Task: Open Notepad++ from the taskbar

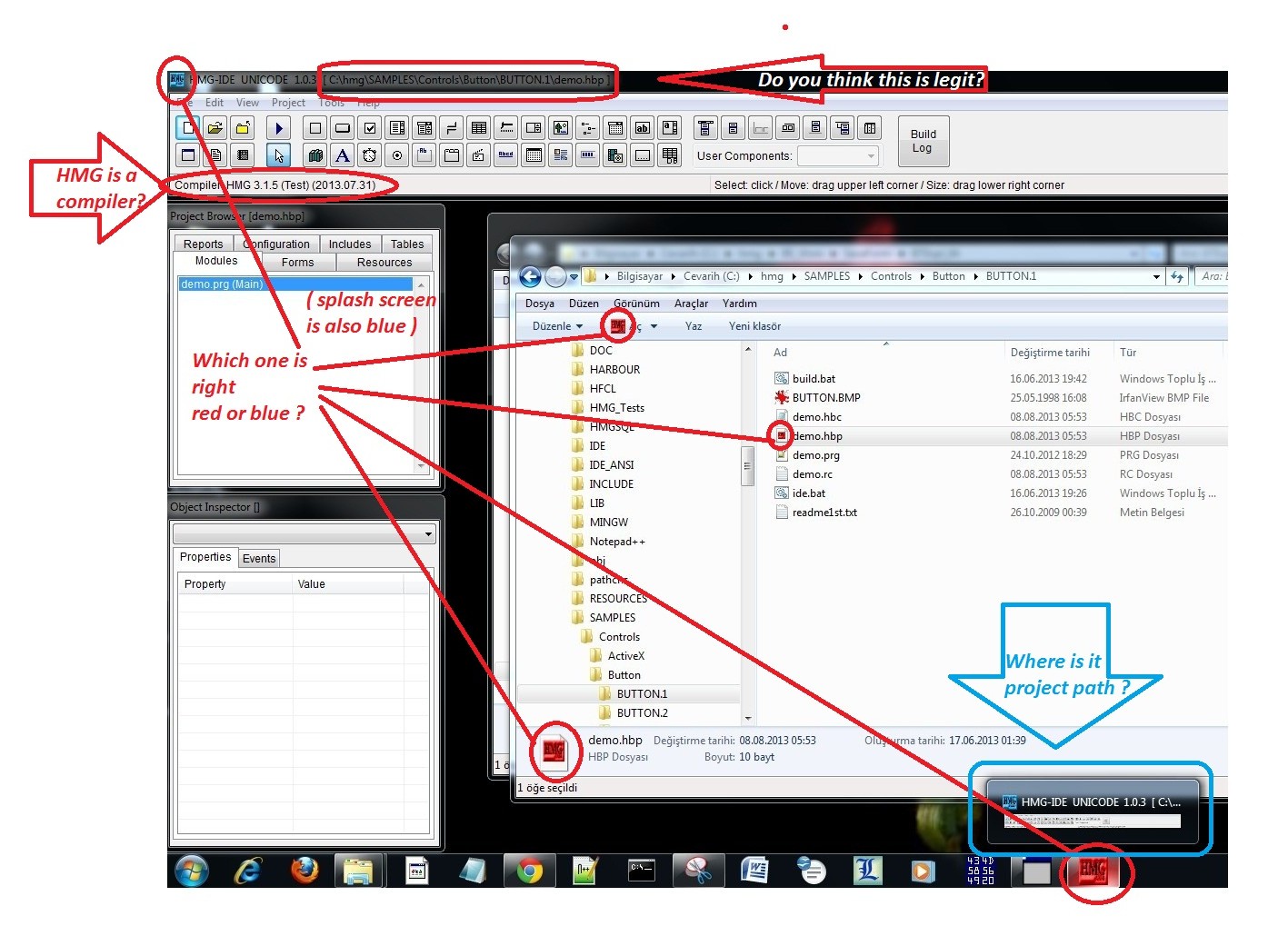Action: (585, 871)
